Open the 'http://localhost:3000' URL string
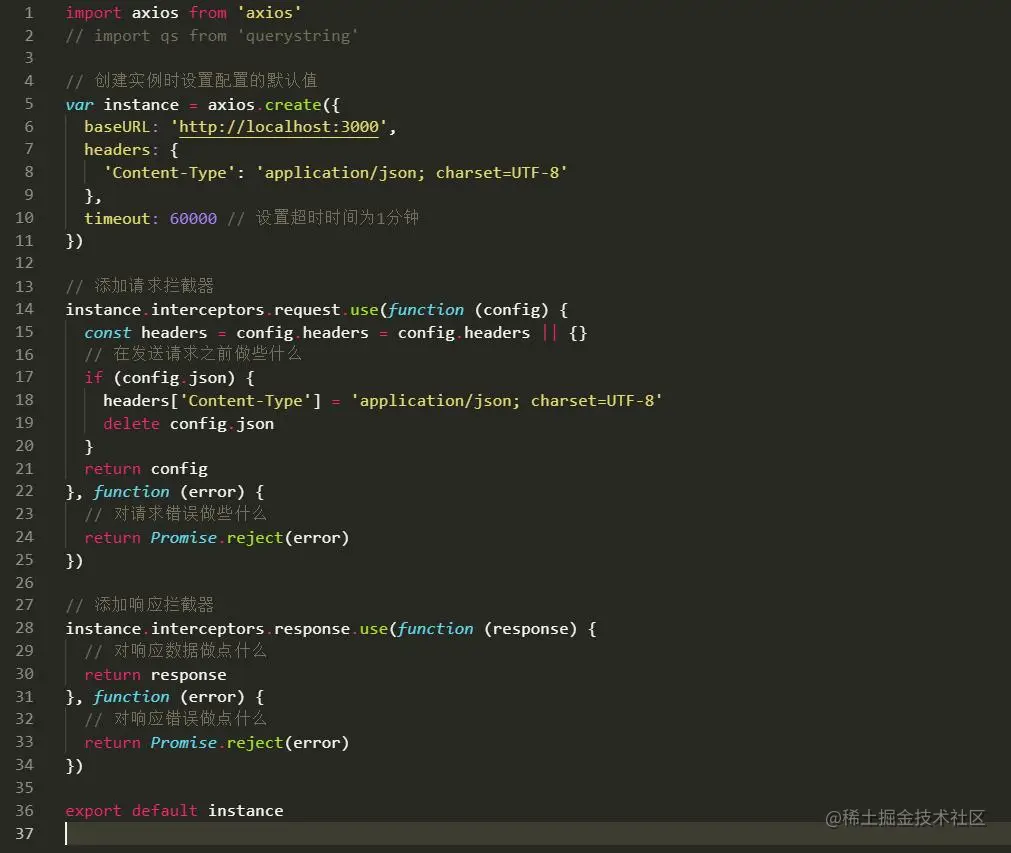Screen dimensions: 1011x853 coord(279,127)
